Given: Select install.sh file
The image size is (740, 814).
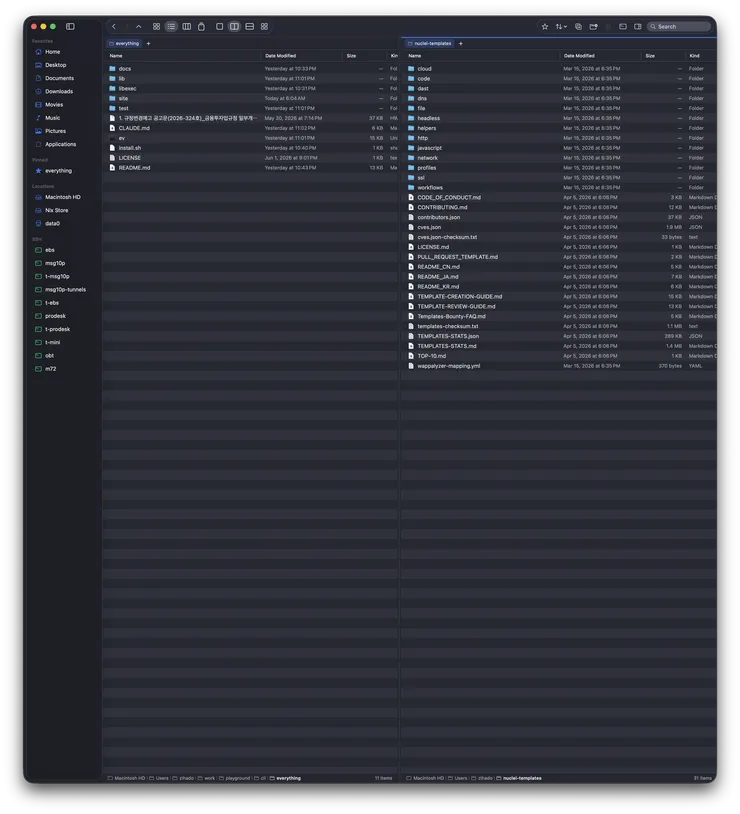Looking at the screenshot, I should (x=251, y=148).
